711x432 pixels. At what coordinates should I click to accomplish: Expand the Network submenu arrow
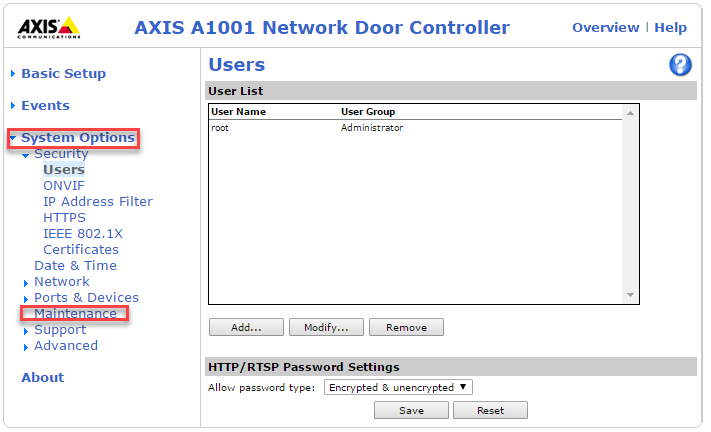click(x=26, y=283)
